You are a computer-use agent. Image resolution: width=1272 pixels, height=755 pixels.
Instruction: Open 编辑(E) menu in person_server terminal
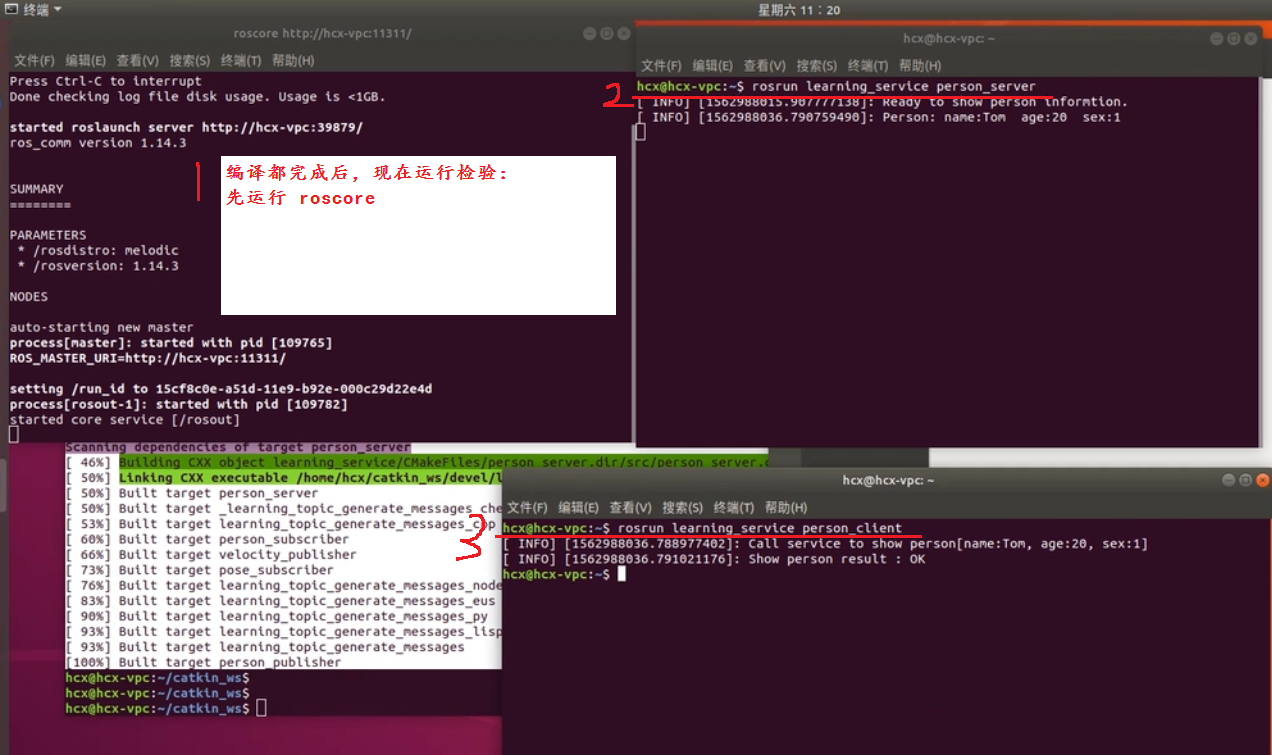point(713,66)
